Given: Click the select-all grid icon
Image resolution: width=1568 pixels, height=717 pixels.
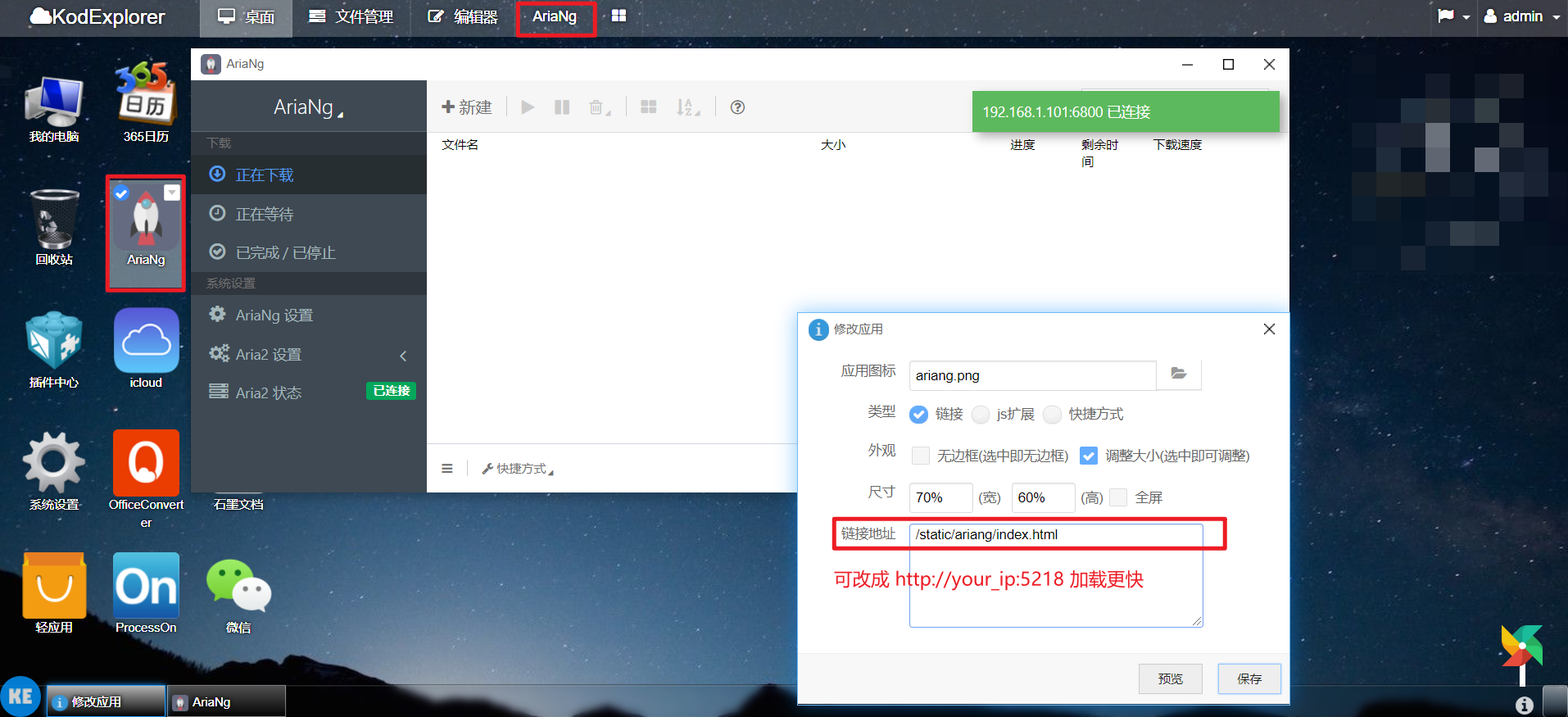Looking at the screenshot, I should [649, 107].
